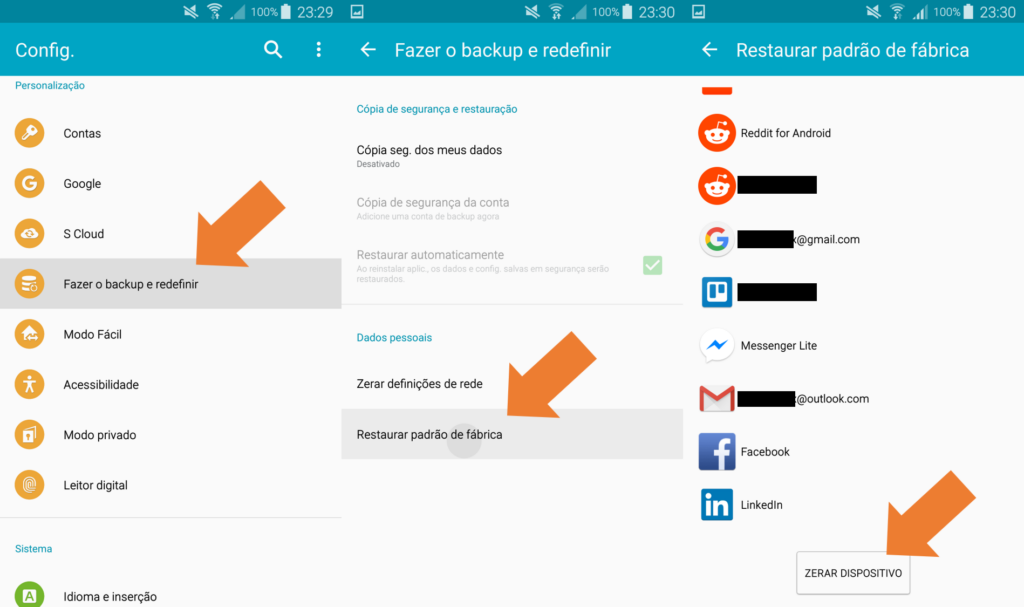
Task: Tap the LinkedIn account icon
Action: (x=717, y=505)
